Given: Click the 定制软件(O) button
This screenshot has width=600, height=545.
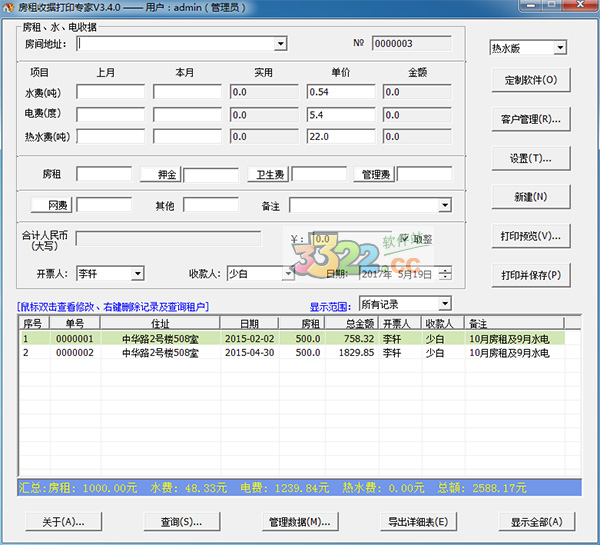Looking at the screenshot, I should coord(530,80).
